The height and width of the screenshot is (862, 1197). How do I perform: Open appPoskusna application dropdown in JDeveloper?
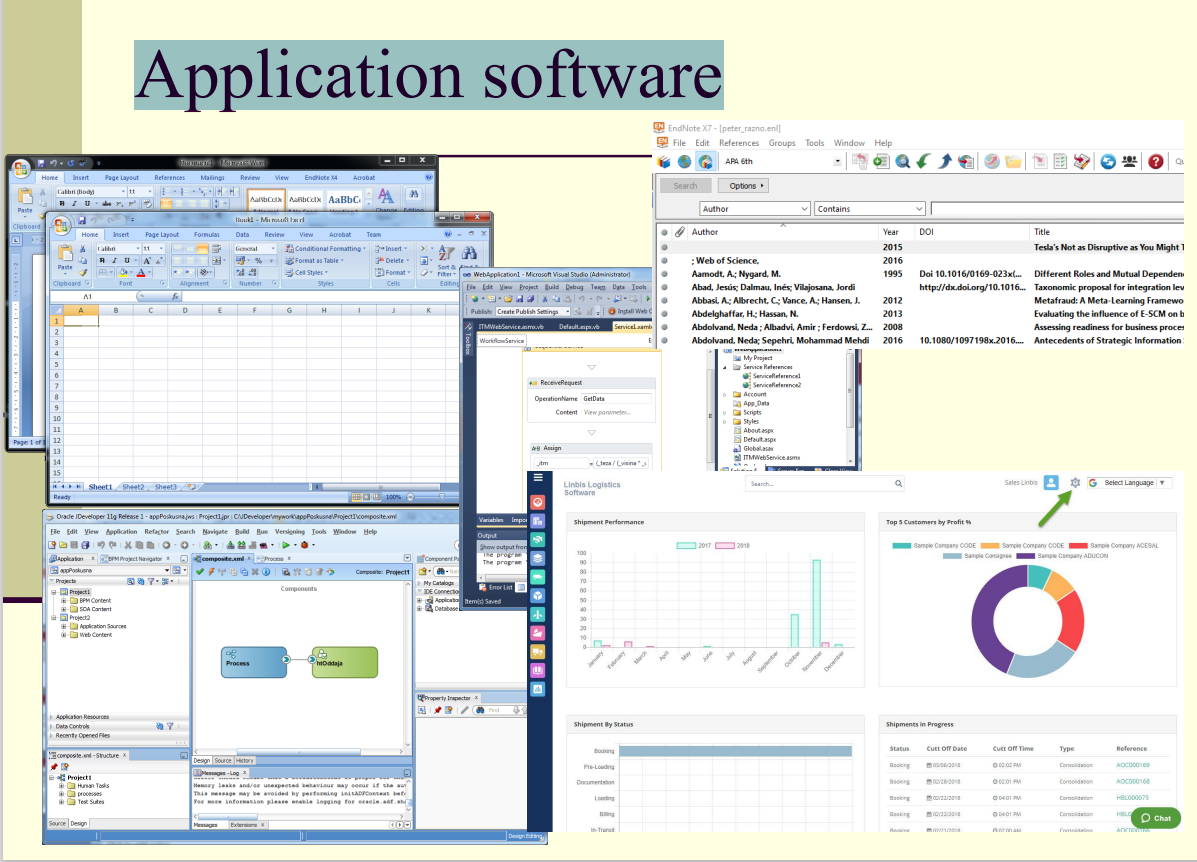(x=110, y=570)
